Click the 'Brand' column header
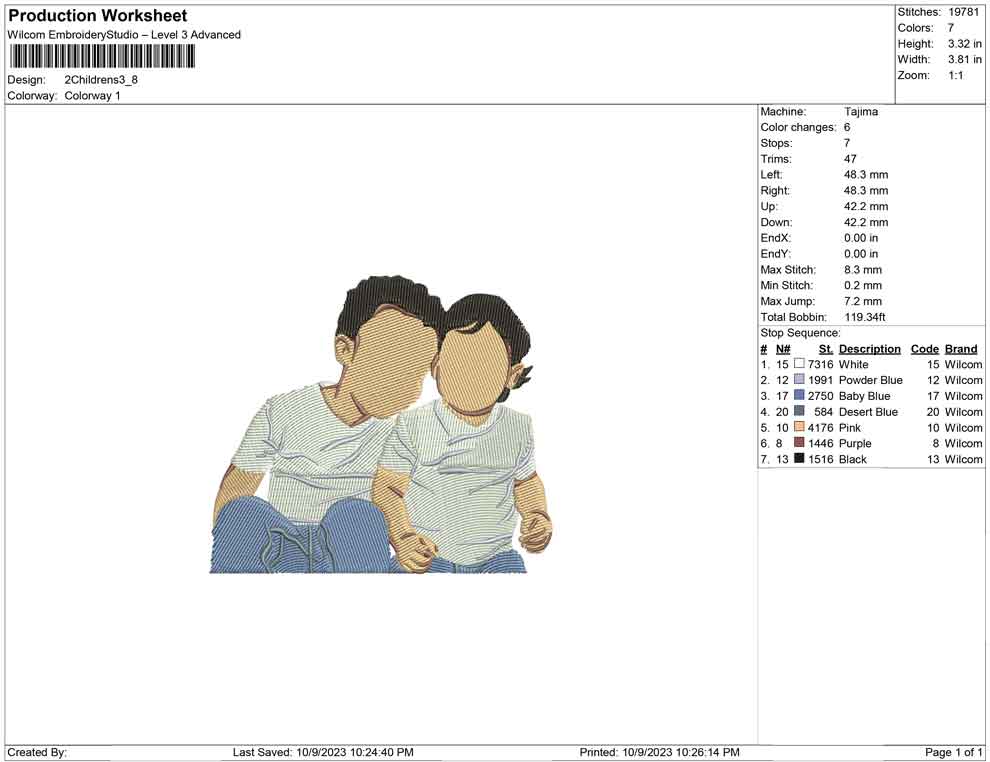 pos(961,348)
